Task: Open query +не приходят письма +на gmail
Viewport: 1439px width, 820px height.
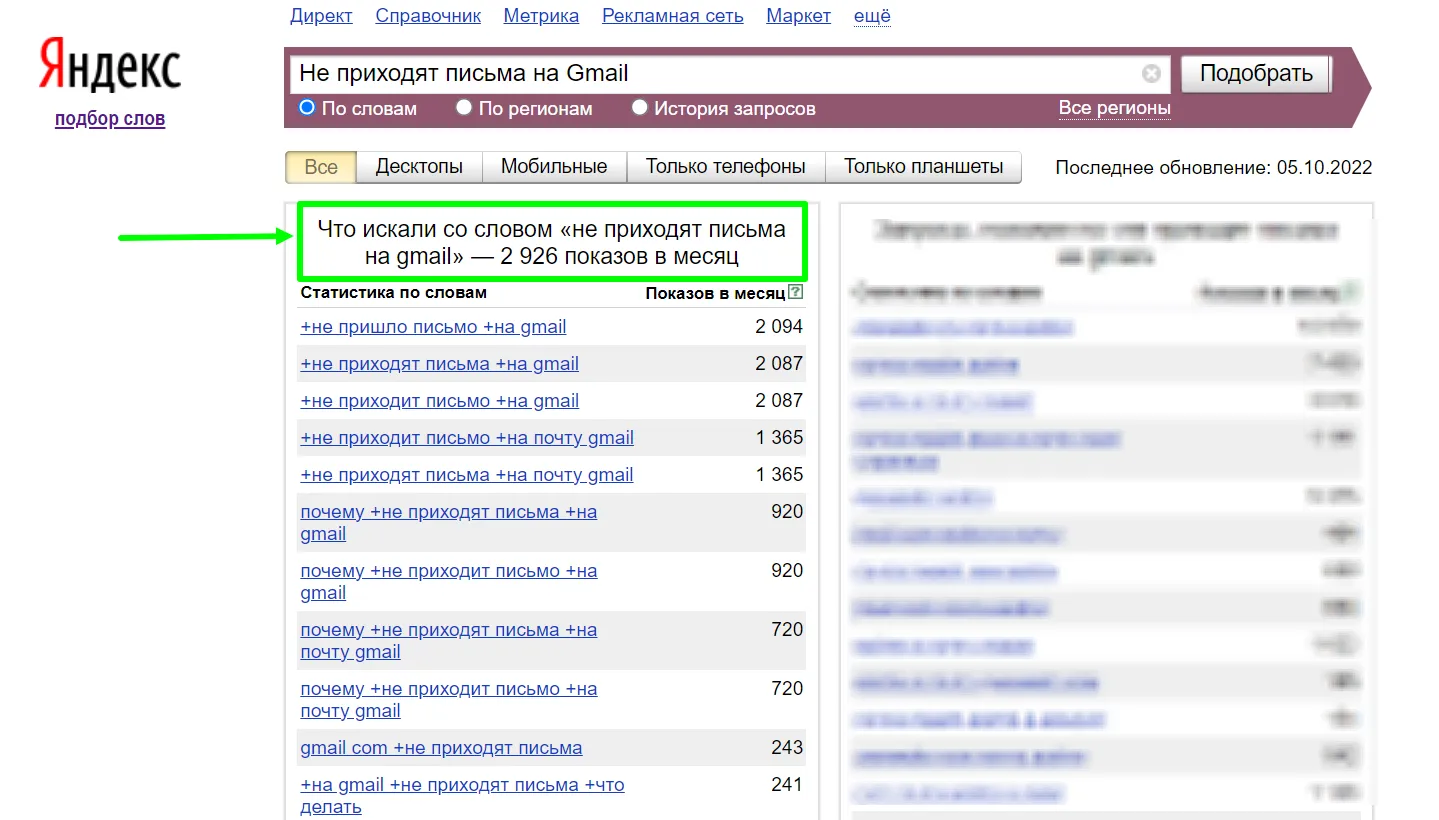Action: [439, 364]
